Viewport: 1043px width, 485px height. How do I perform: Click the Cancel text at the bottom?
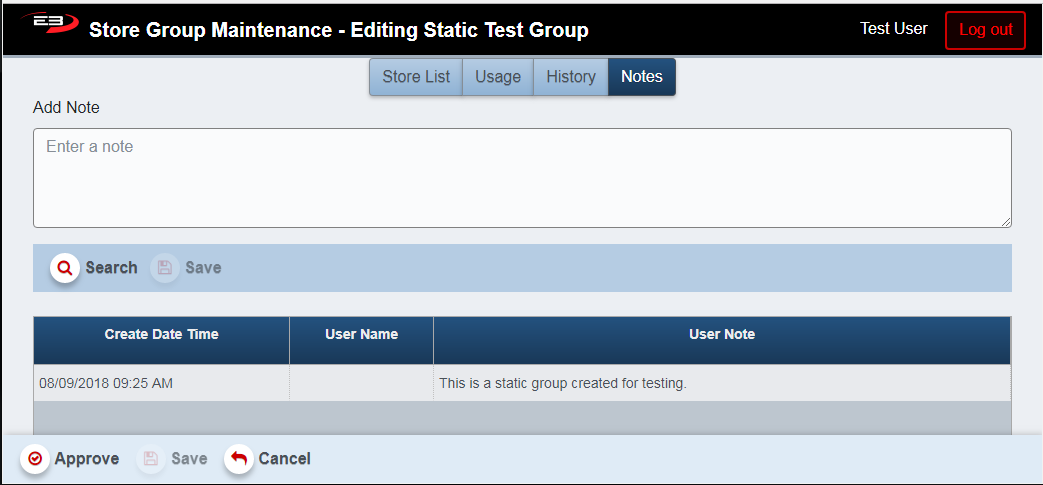click(285, 459)
